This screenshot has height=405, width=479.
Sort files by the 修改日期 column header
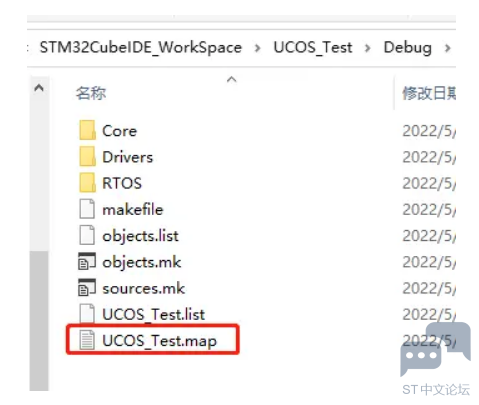coord(429,93)
